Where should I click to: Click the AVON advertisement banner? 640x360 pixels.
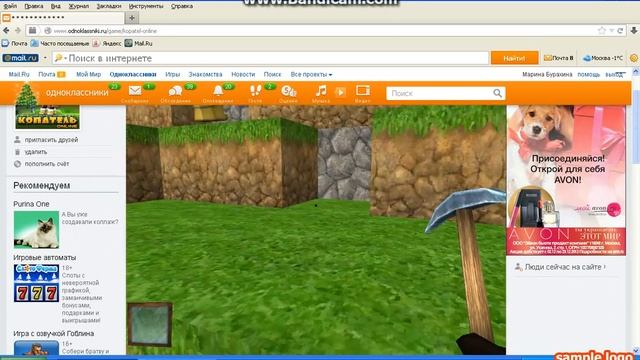click(x=566, y=180)
